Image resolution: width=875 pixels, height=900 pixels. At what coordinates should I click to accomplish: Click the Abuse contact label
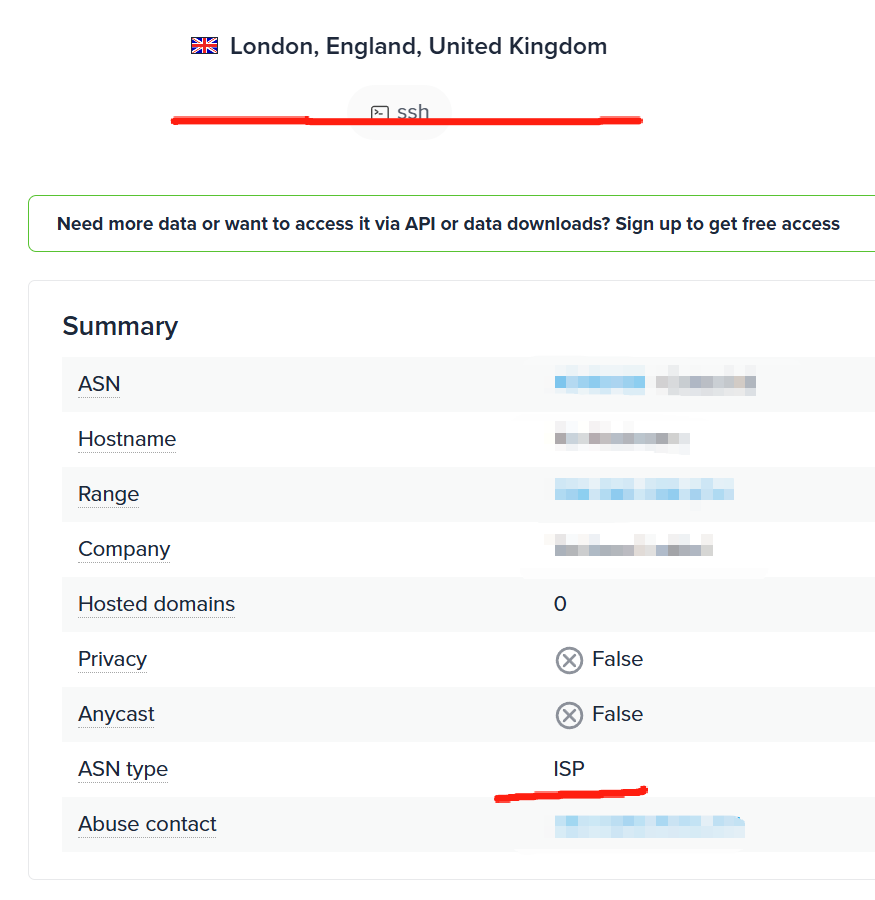(x=147, y=824)
